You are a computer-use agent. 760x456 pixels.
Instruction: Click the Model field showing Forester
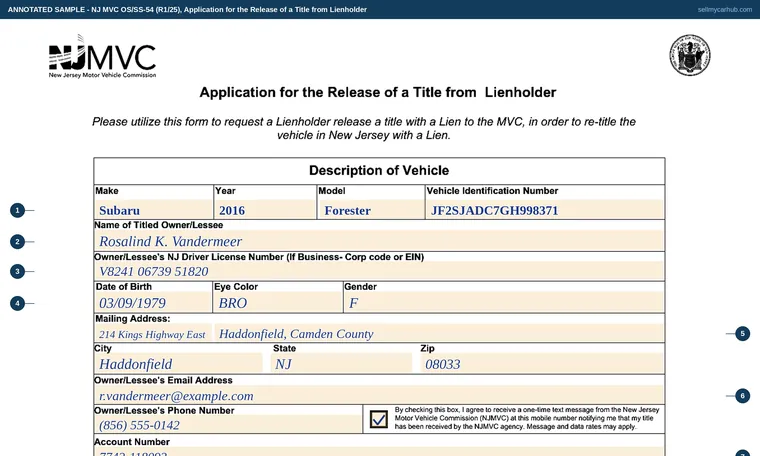371,209
